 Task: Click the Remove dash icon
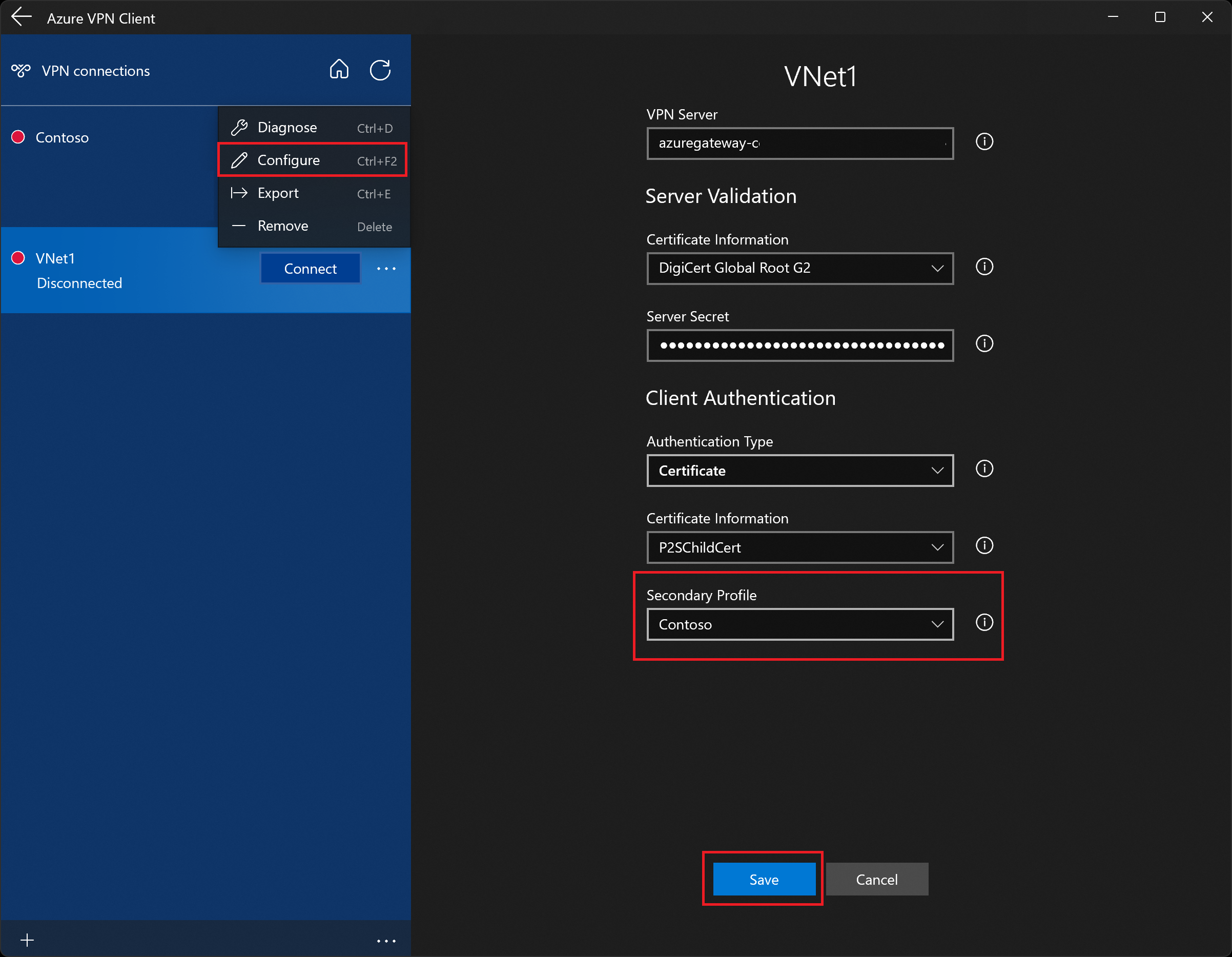[x=239, y=226]
